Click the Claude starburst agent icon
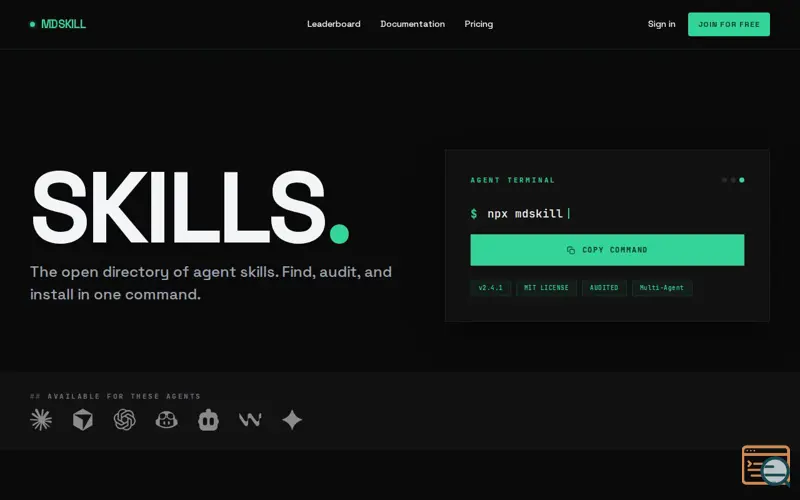The image size is (800, 500). pyautogui.click(x=41, y=420)
